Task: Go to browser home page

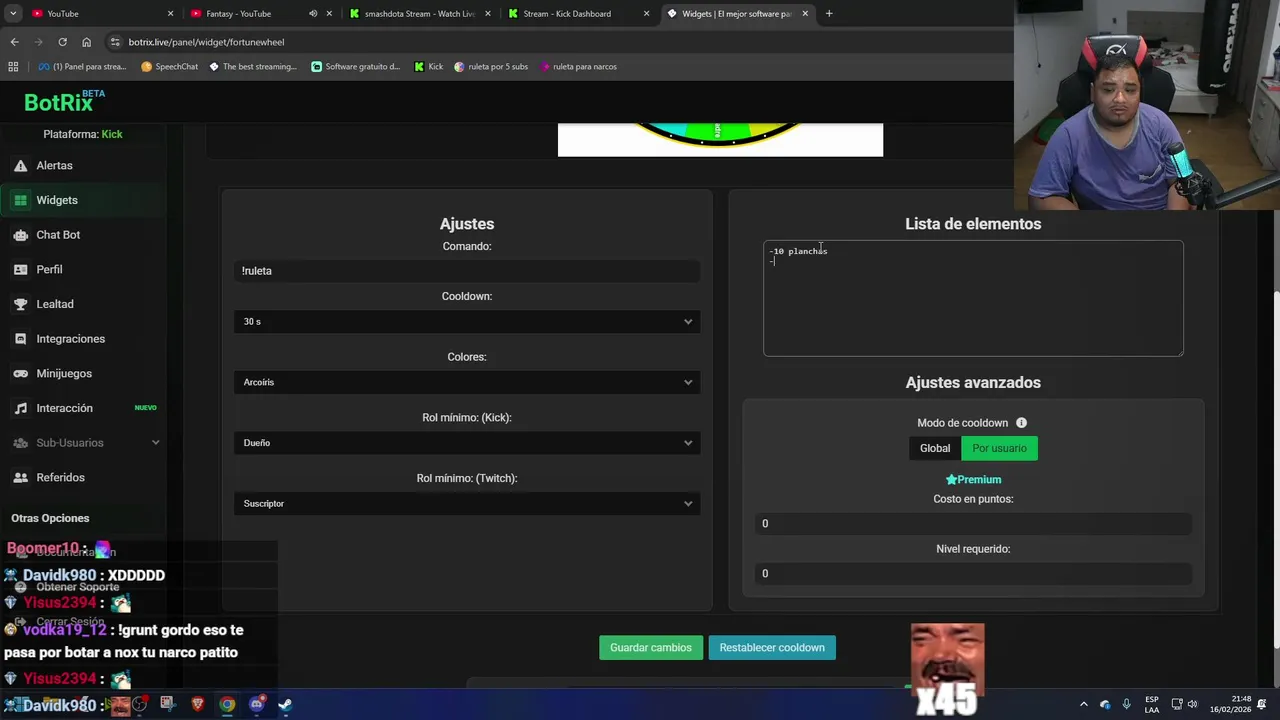Action: pyautogui.click(x=86, y=42)
